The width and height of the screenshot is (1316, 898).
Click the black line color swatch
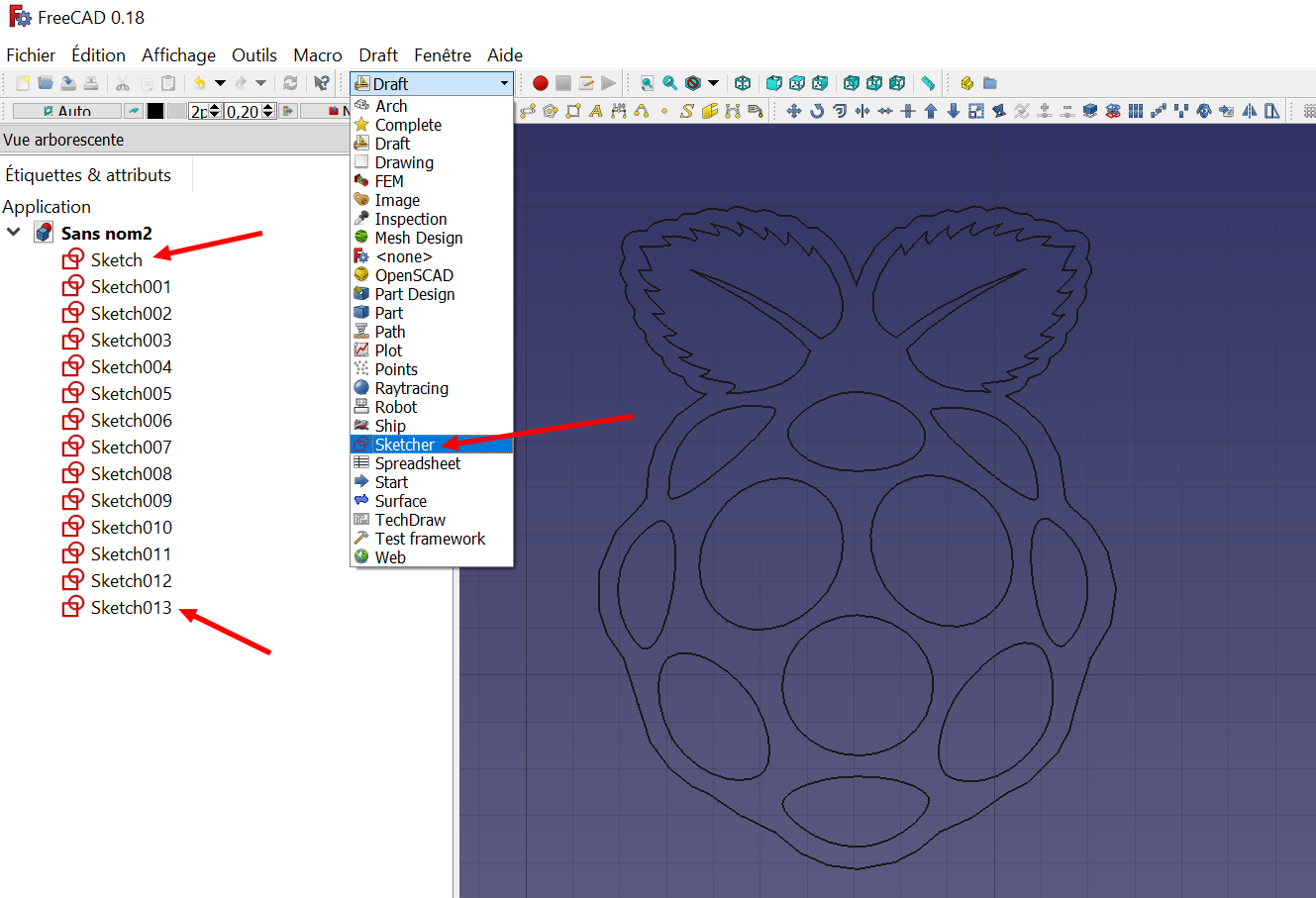coord(155,111)
